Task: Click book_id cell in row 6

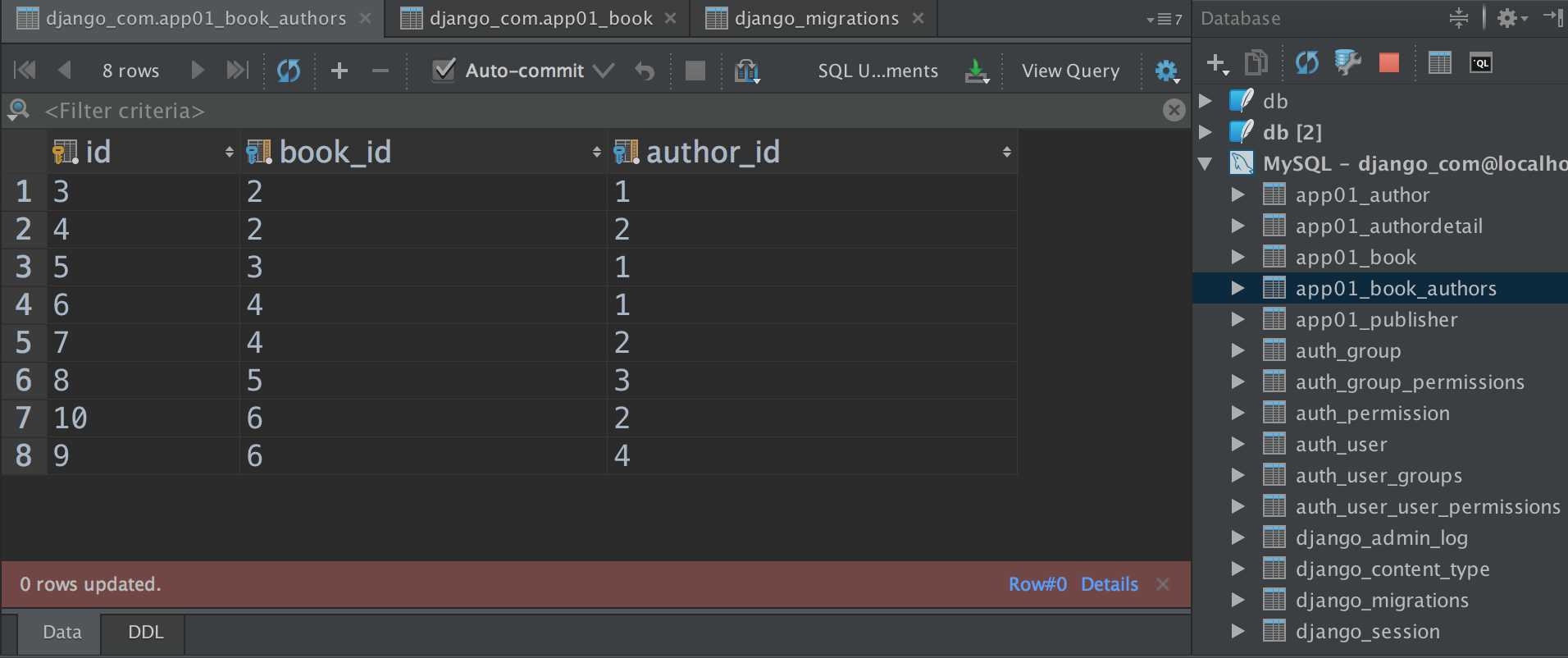Action: click(423, 381)
